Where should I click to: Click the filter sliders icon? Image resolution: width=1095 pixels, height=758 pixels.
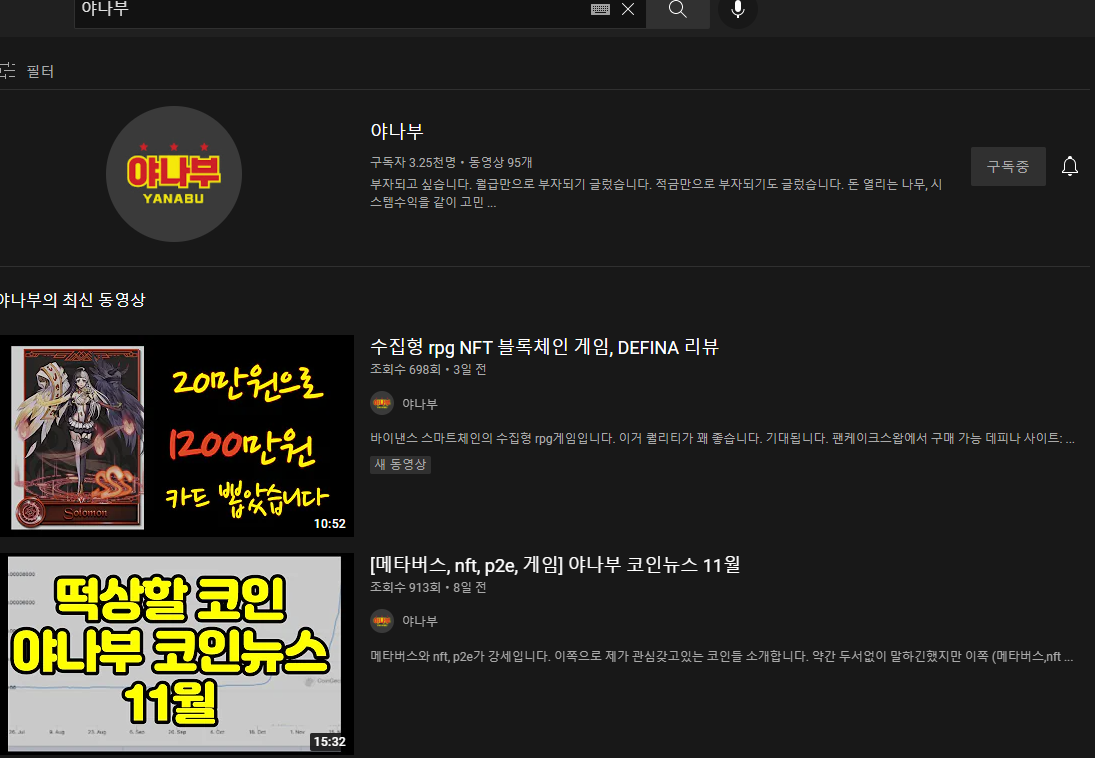tap(7, 71)
